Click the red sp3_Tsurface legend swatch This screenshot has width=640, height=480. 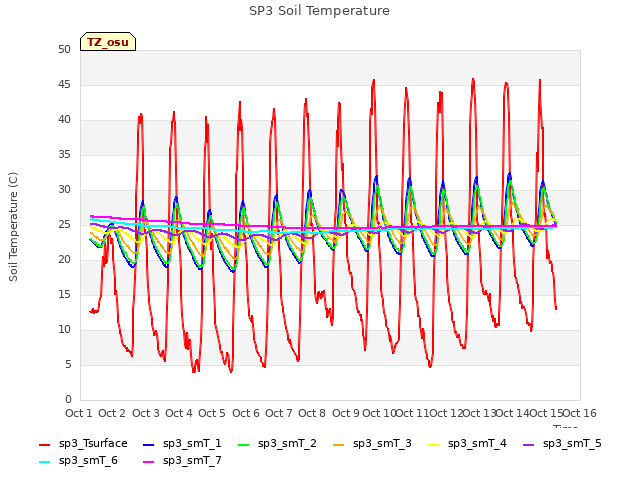pyautogui.click(x=44, y=444)
